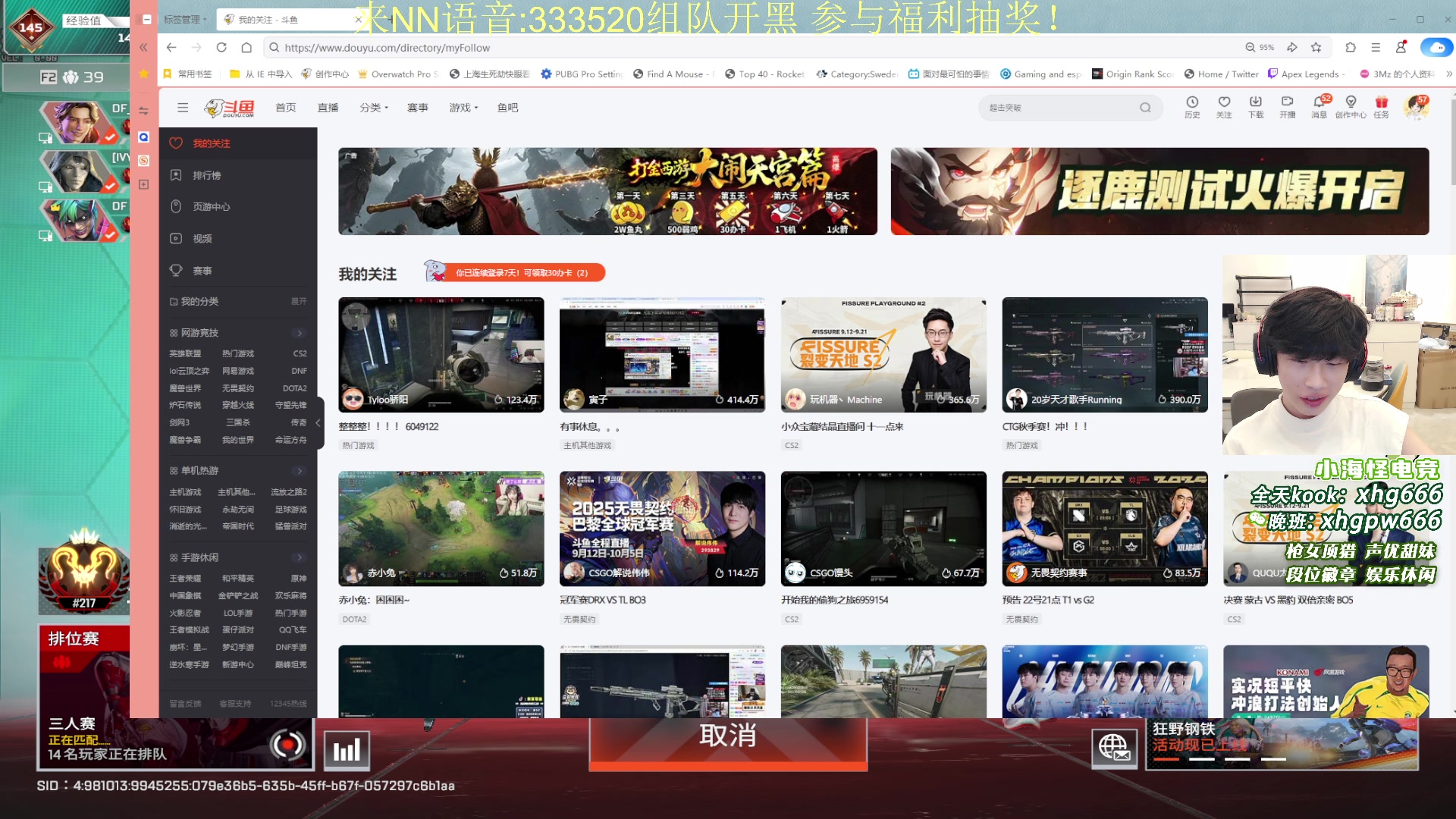1456x819 pixels.
Task: Open the 逐鹿测试火爆开启 banner
Action: coord(1159,191)
